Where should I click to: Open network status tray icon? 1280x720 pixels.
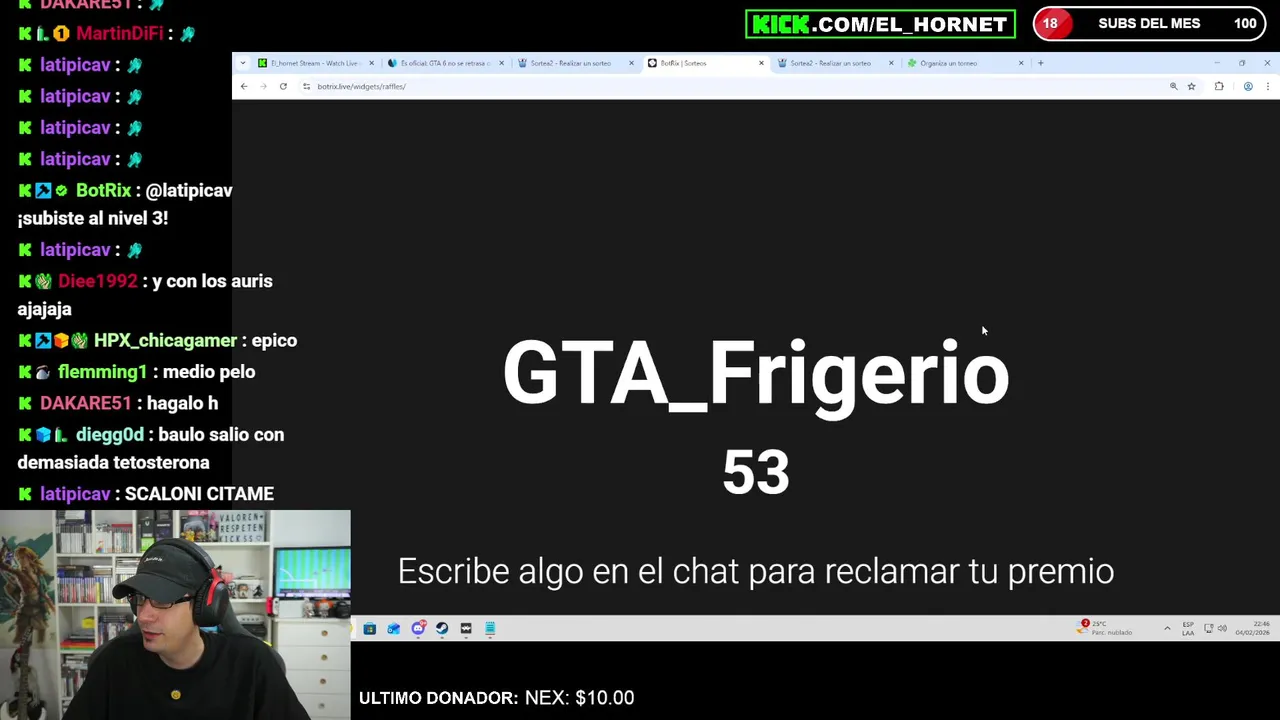tap(1208, 628)
